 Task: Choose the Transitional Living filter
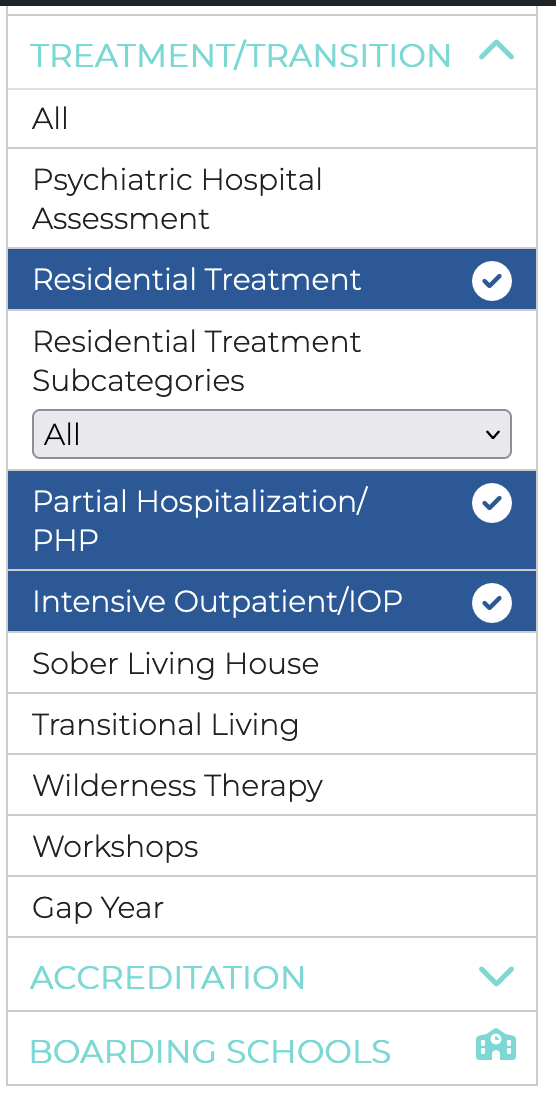[x=272, y=724]
